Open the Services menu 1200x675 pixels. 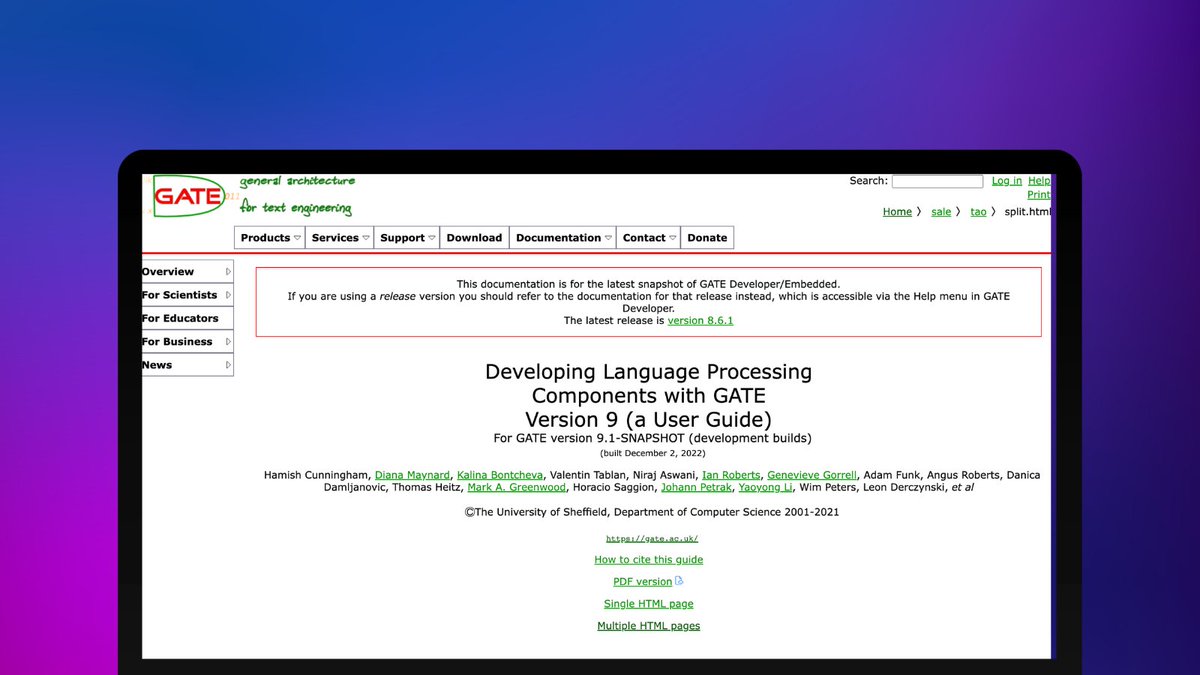(339, 238)
